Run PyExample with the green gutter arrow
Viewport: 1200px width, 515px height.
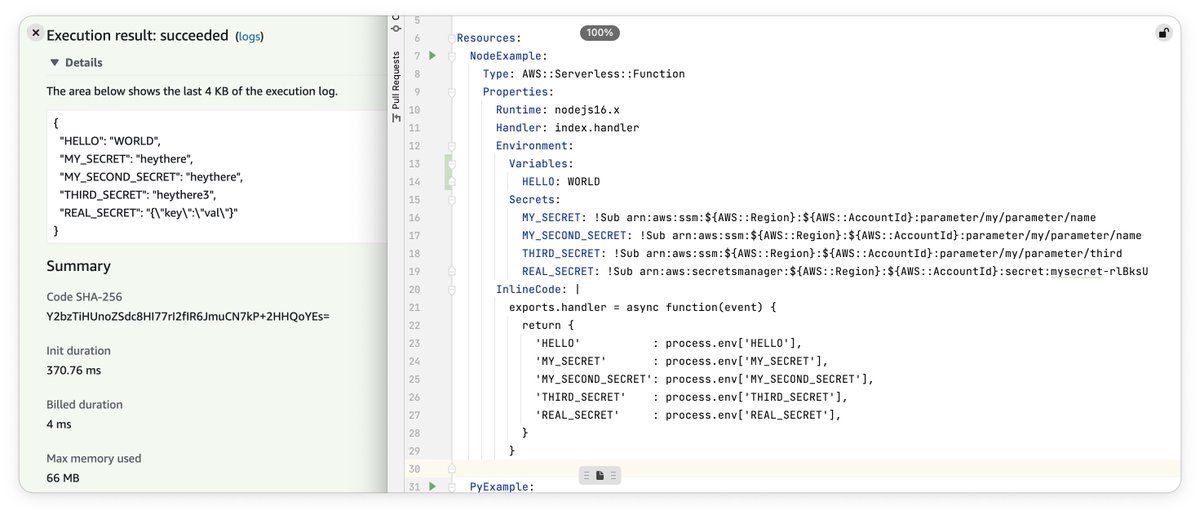click(x=432, y=486)
